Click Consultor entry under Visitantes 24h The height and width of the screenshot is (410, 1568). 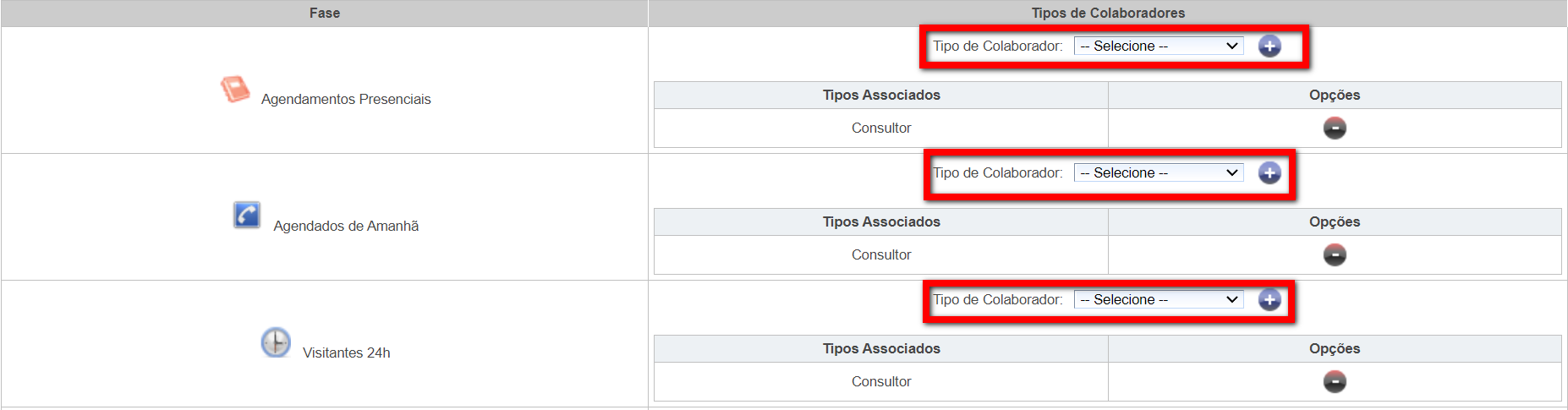(x=881, y=382)
